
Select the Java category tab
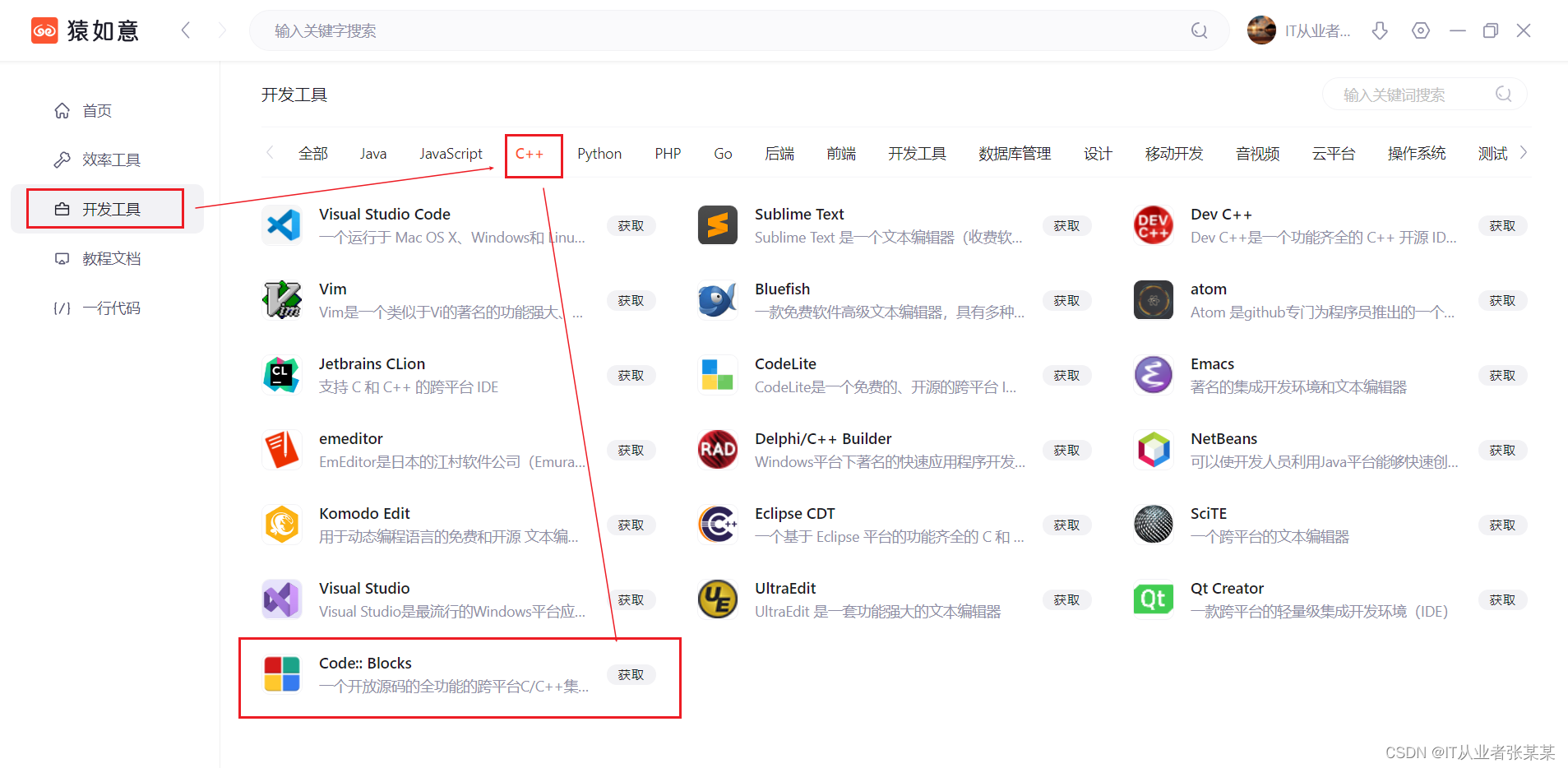coord(373,154)
